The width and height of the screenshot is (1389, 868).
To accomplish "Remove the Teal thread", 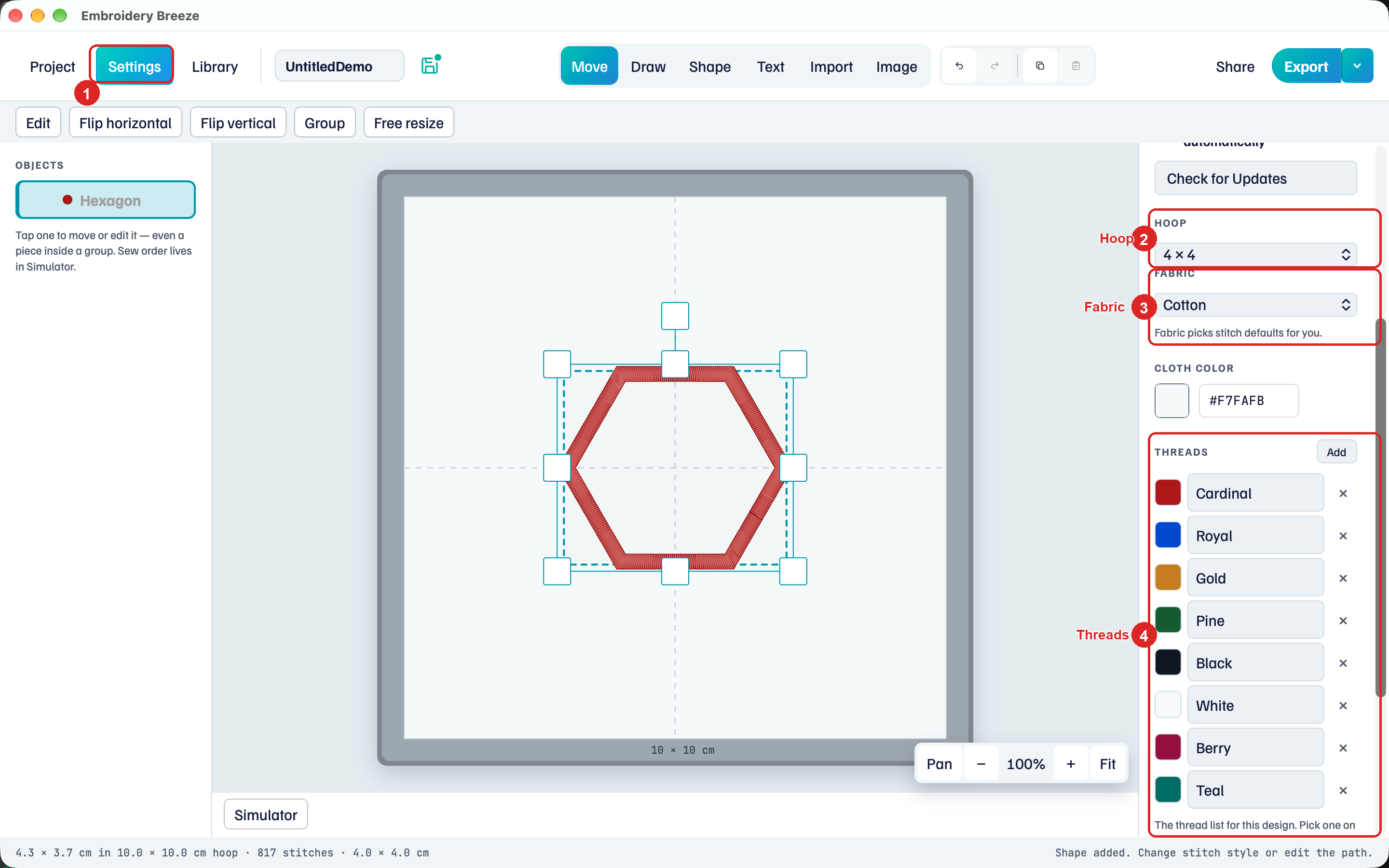I will [x=1343, y=790].
